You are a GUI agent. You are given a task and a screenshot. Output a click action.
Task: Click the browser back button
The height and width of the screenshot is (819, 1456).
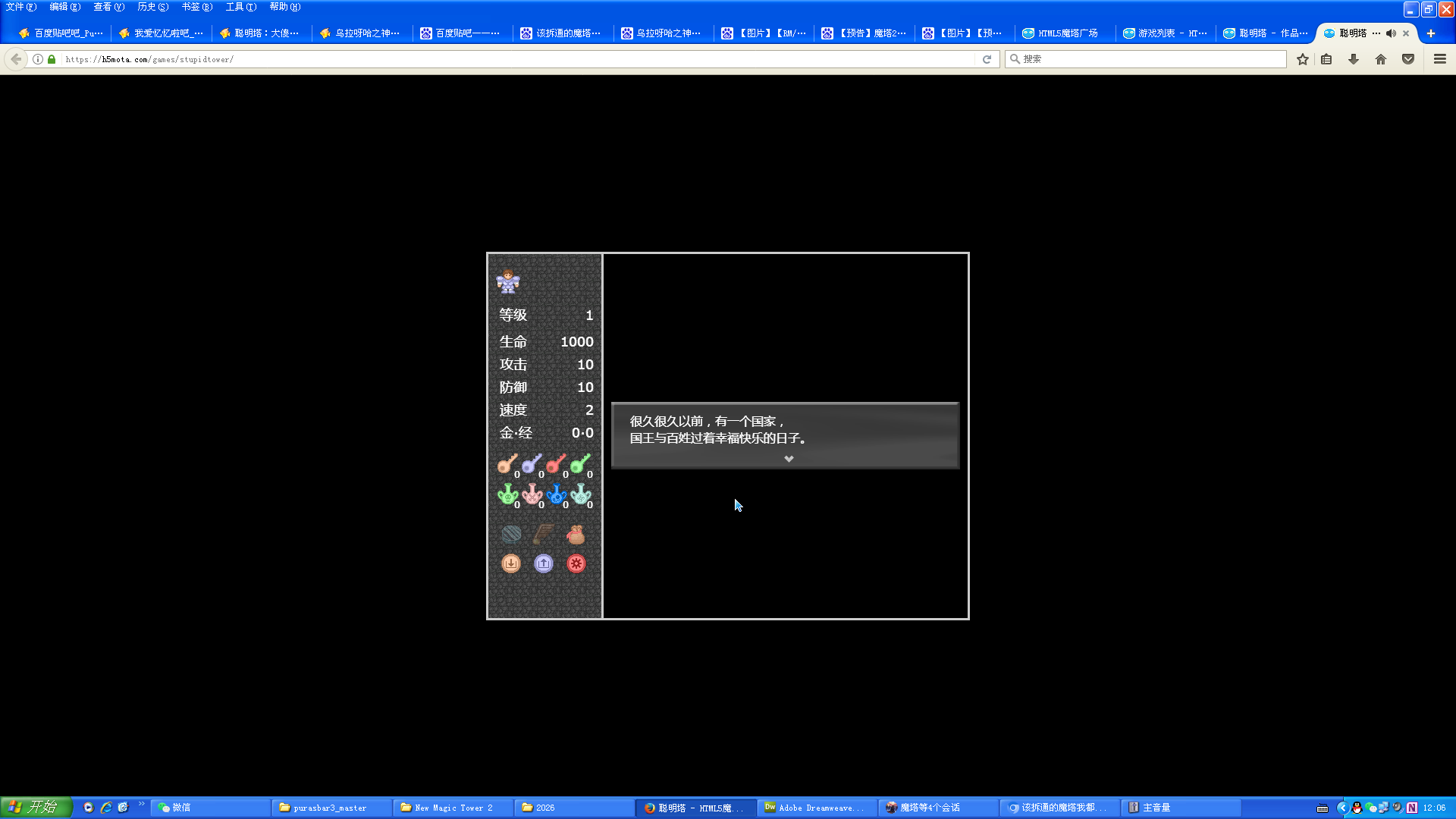pos(16,59)
